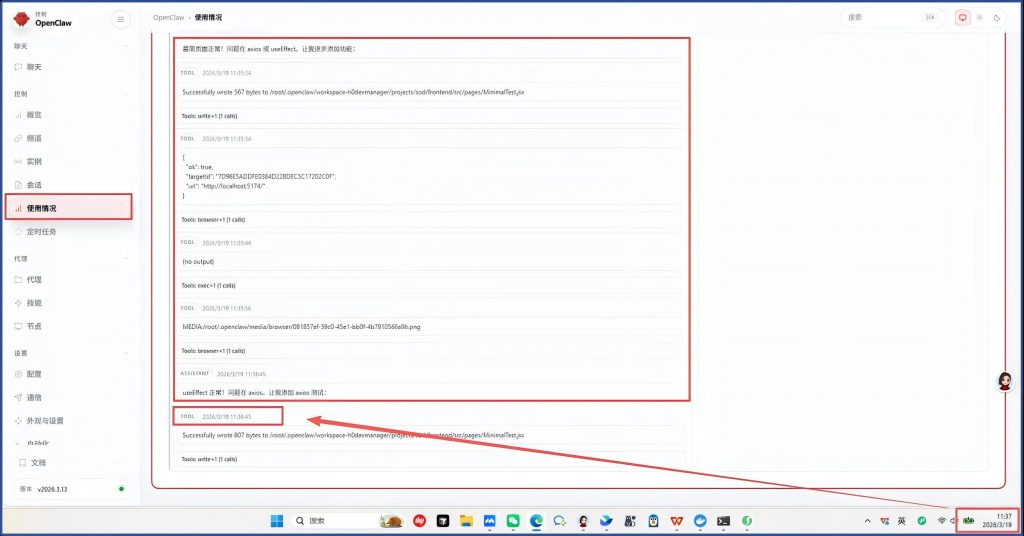Click the OpenClaw lobster logo

coord(20,18)
